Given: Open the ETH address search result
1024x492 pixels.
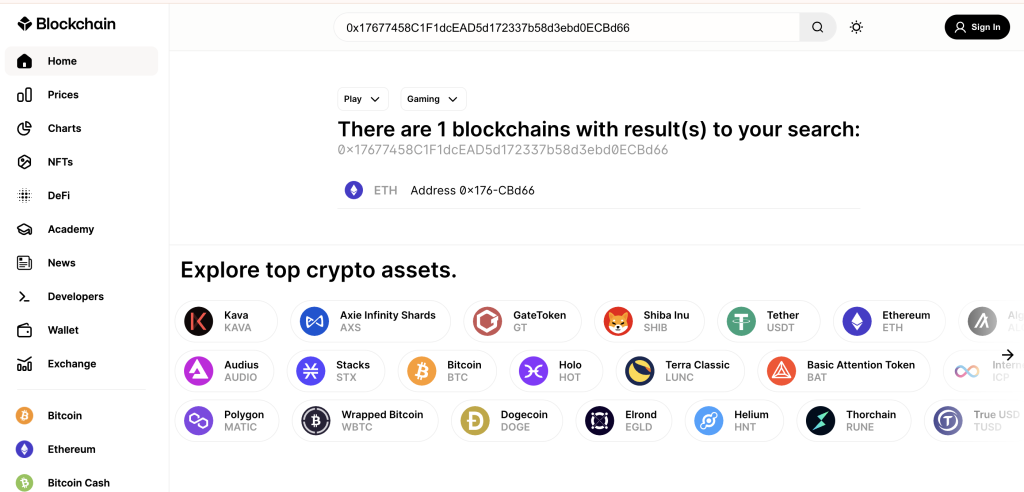Looking at the screenshot, I should tap(471, 190).
